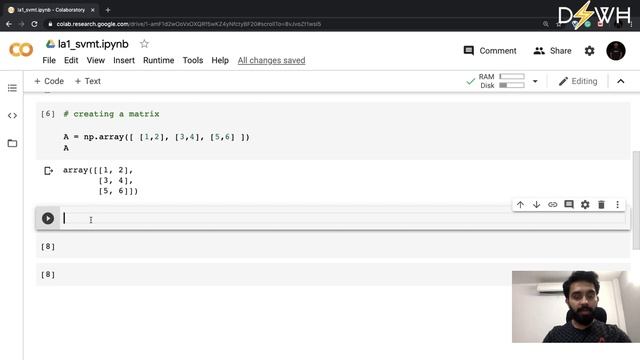Viewport: 640px width, 360px height.
Task: Open the Insert menu
Action: point(124,60)
